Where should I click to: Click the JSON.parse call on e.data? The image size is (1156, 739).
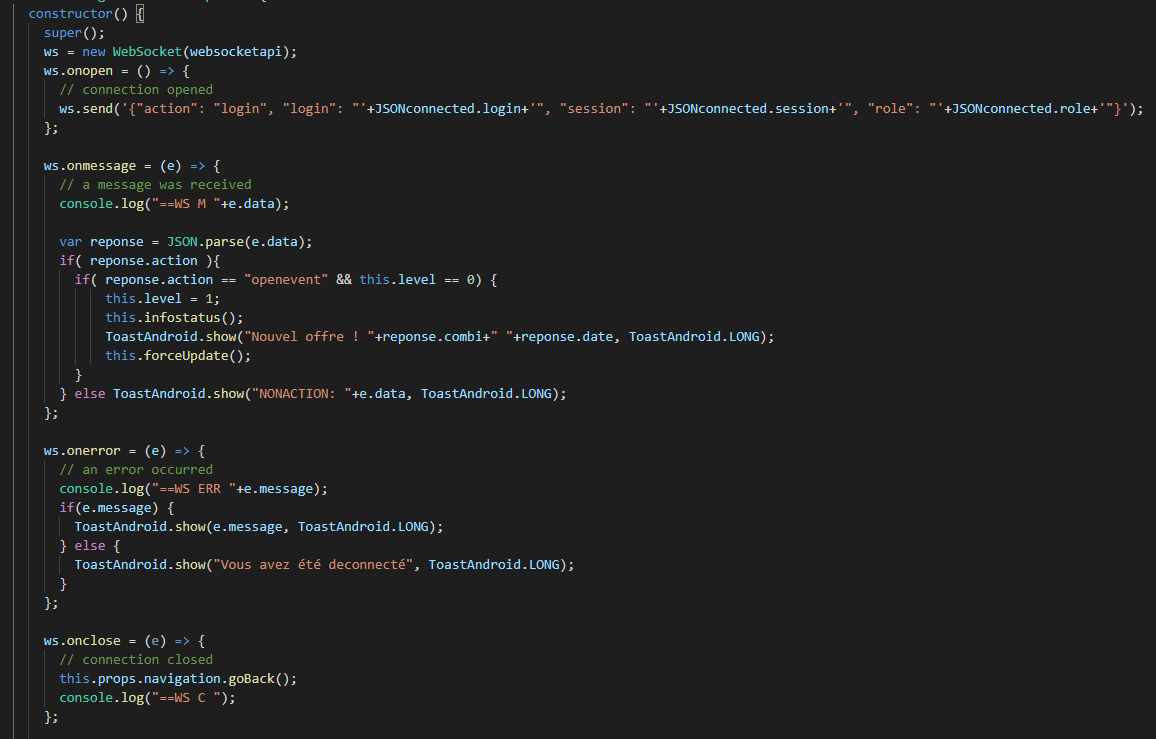pos(210,241)
